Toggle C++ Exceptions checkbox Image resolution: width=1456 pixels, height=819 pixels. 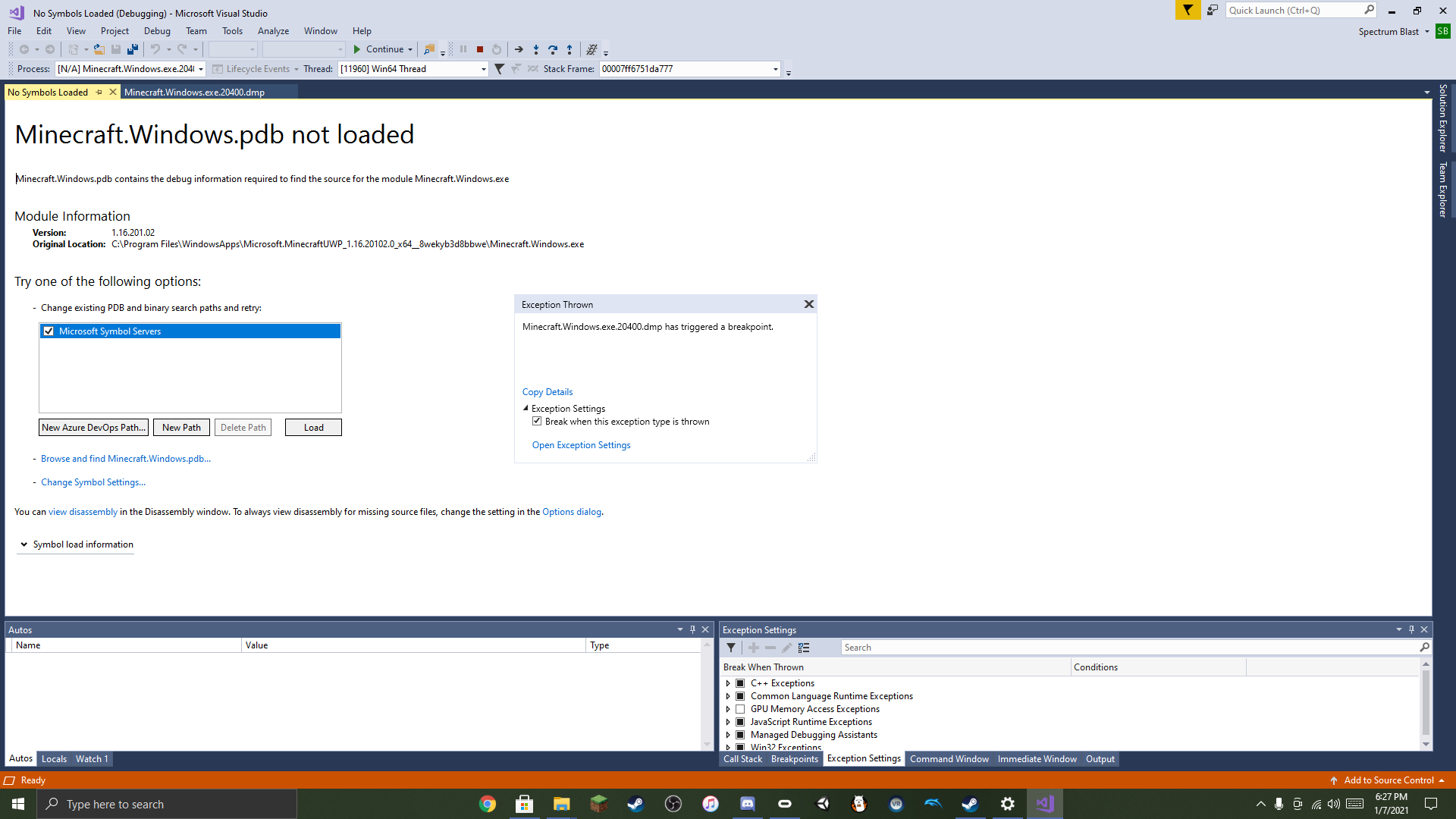point(740,683)
